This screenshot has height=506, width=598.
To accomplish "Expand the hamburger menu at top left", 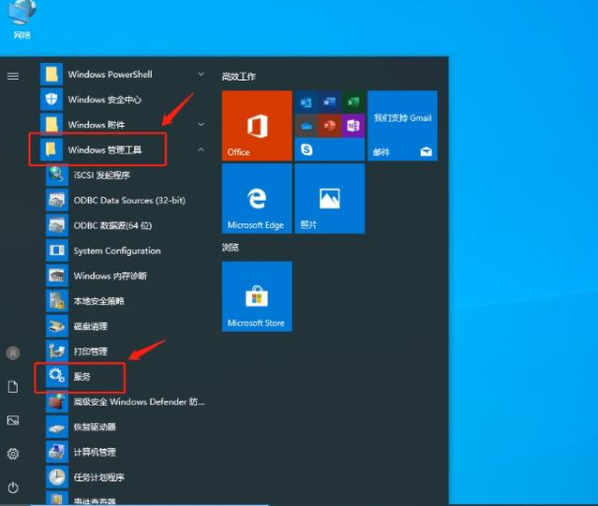I will click(13, 76).
